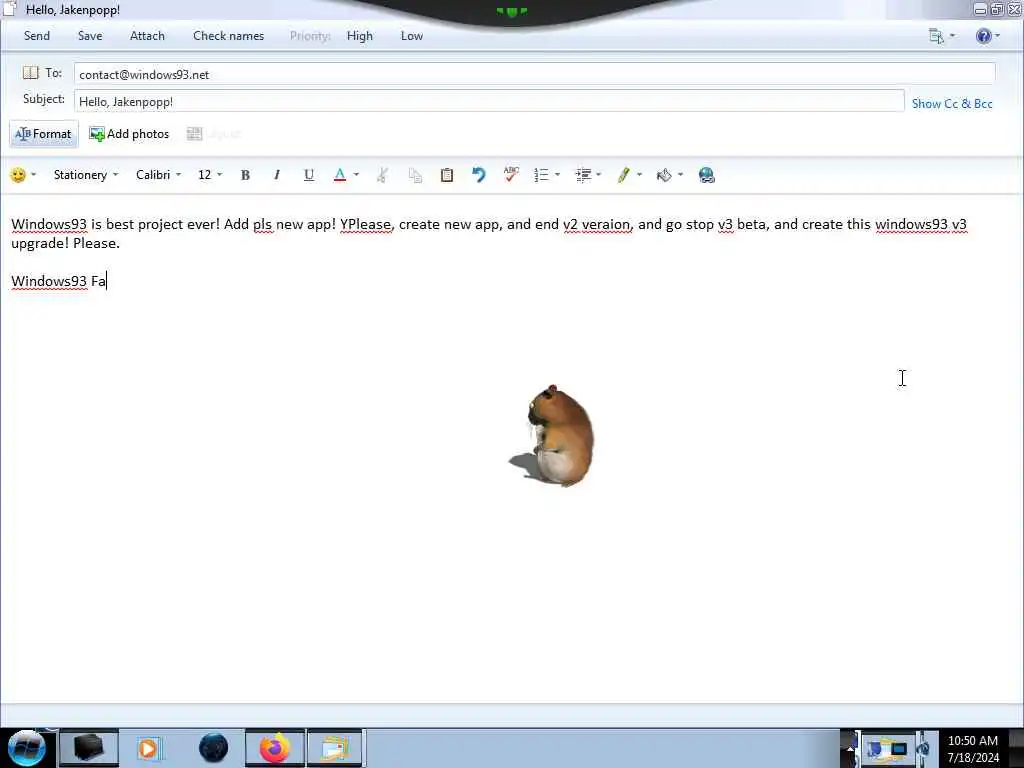The image size is (1024, 768).
Task: Click Check names
Action: [x=229, y=36]
